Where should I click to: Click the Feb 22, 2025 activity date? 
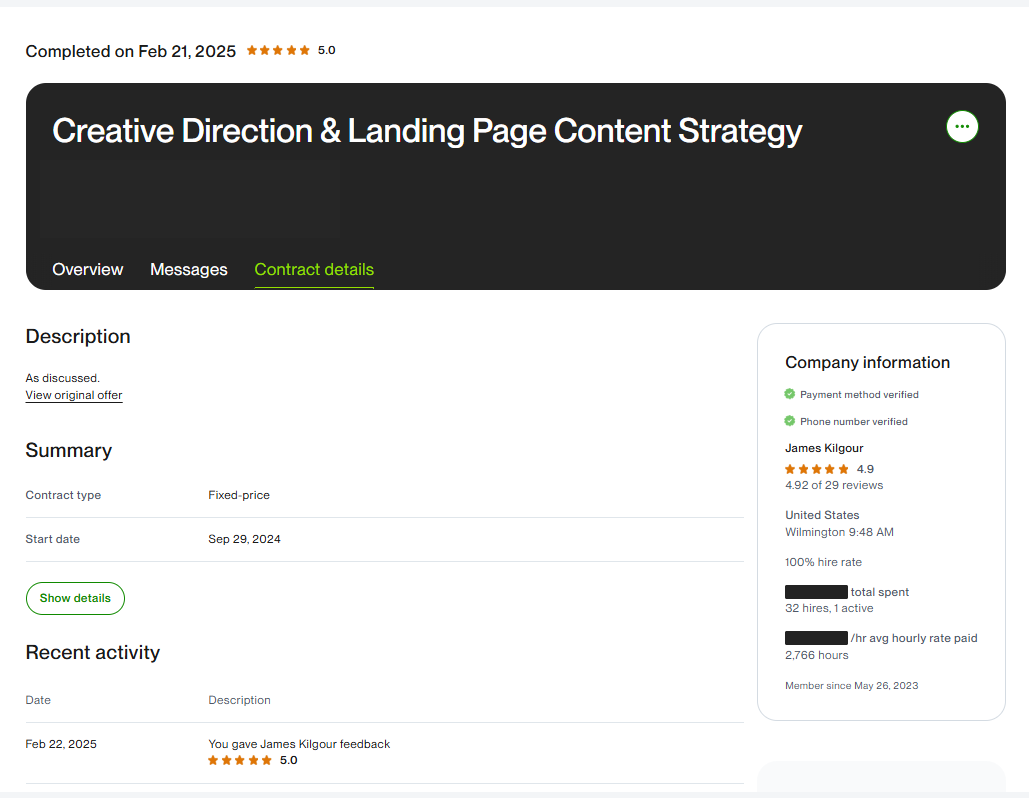coord(61,744)
